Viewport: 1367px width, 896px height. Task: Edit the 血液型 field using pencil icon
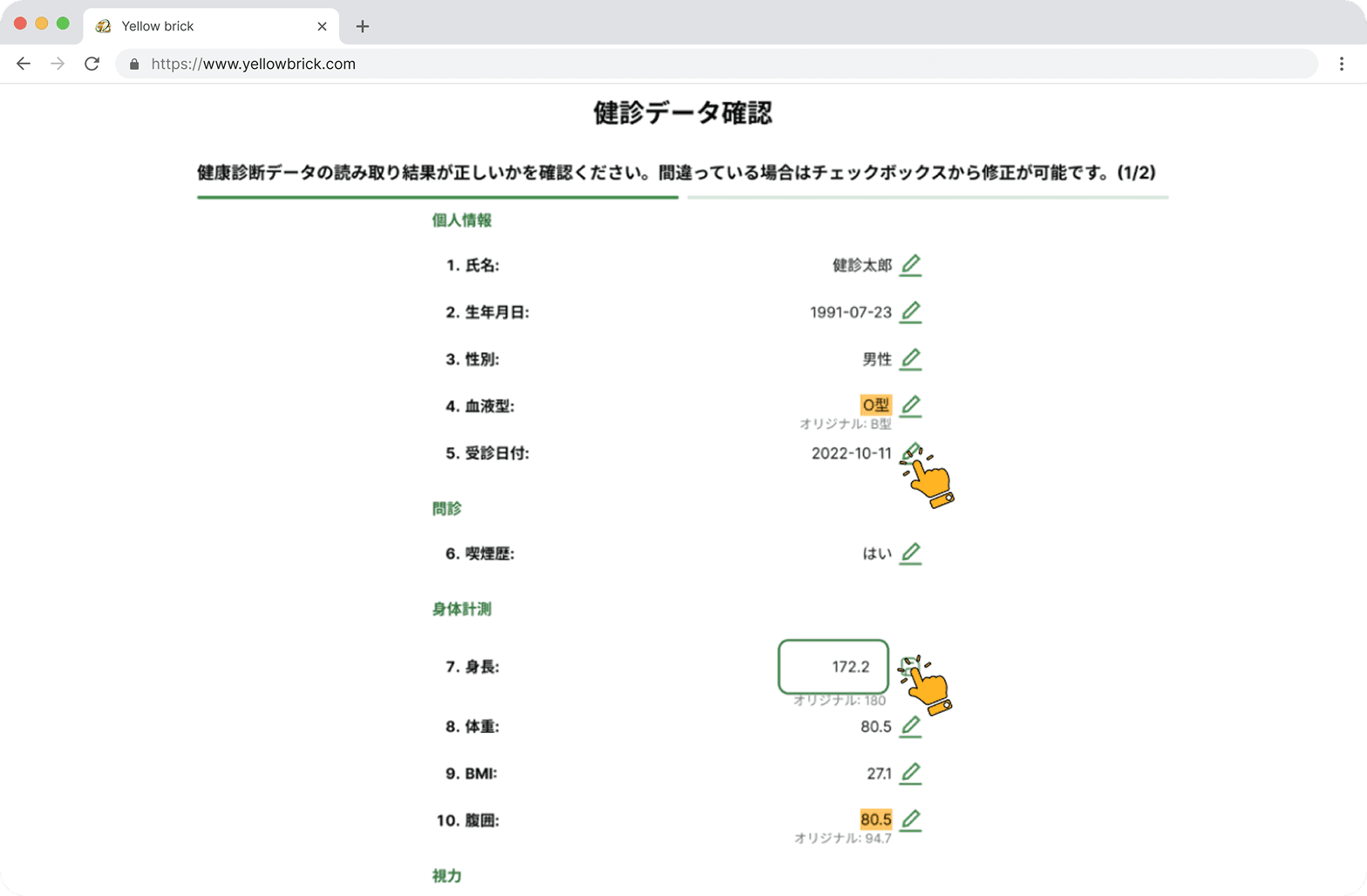point(910,406)
